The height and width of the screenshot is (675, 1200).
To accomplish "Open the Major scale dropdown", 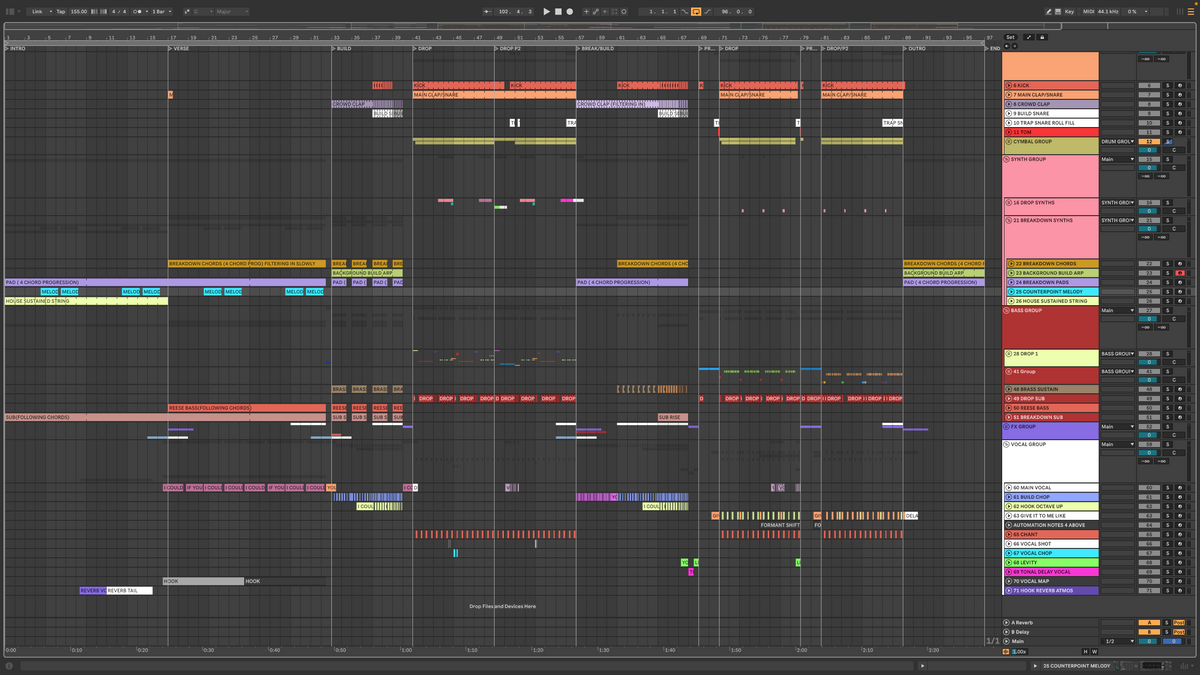I will click(230, 11).
